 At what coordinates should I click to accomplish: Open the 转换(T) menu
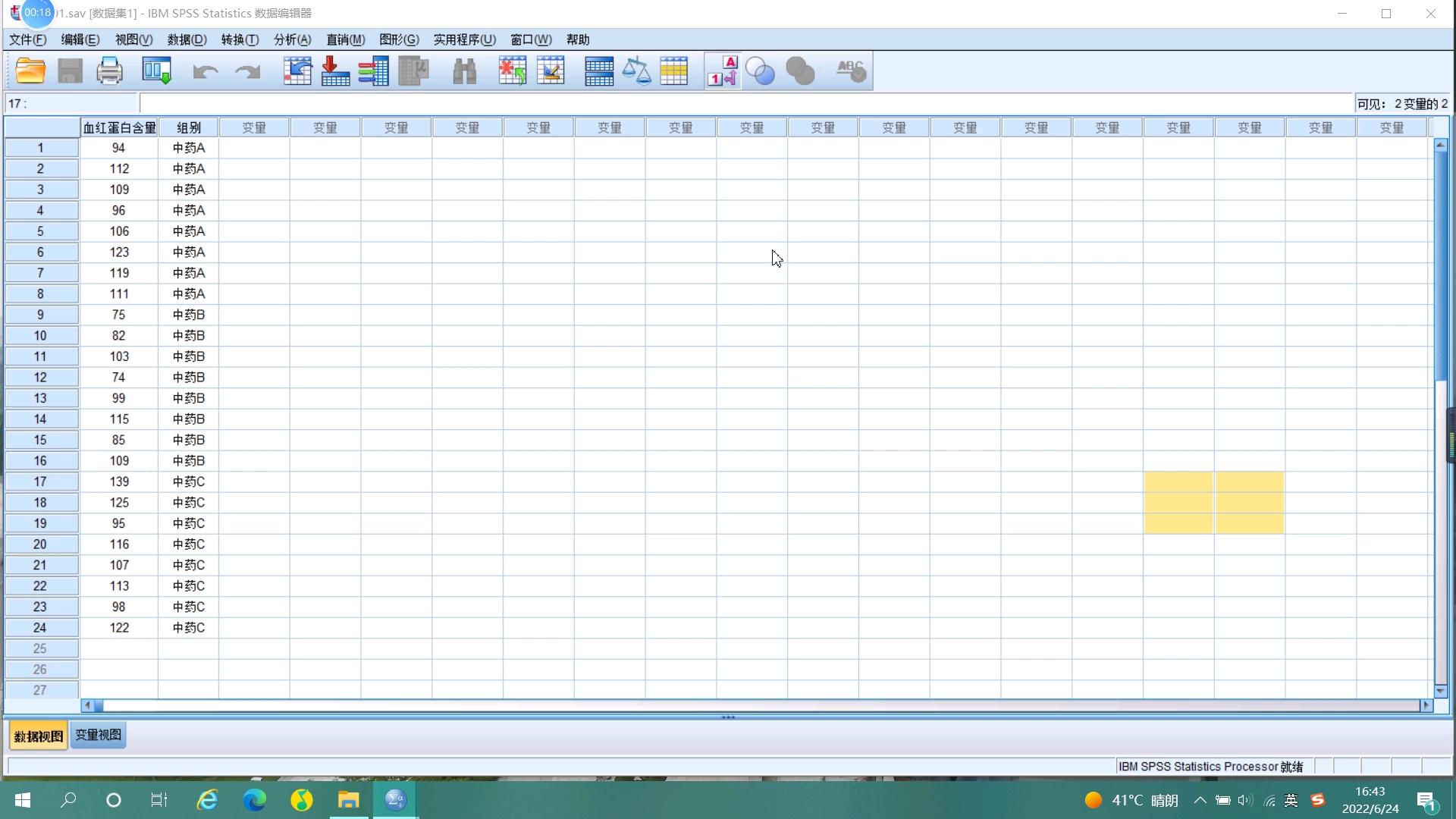pyautogui.click(x=240, y=39)
